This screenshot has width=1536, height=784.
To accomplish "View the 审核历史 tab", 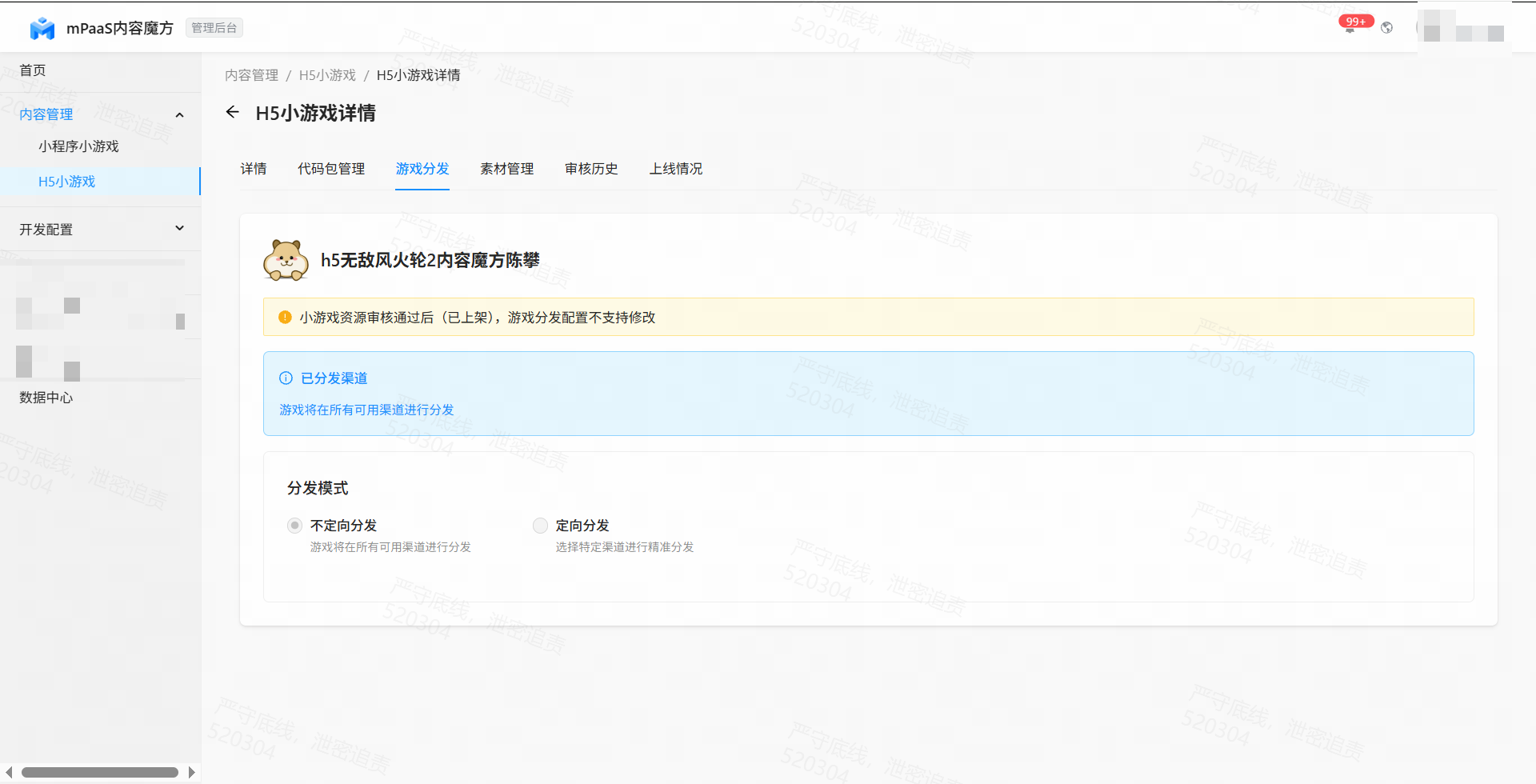I will coord(592,169).
